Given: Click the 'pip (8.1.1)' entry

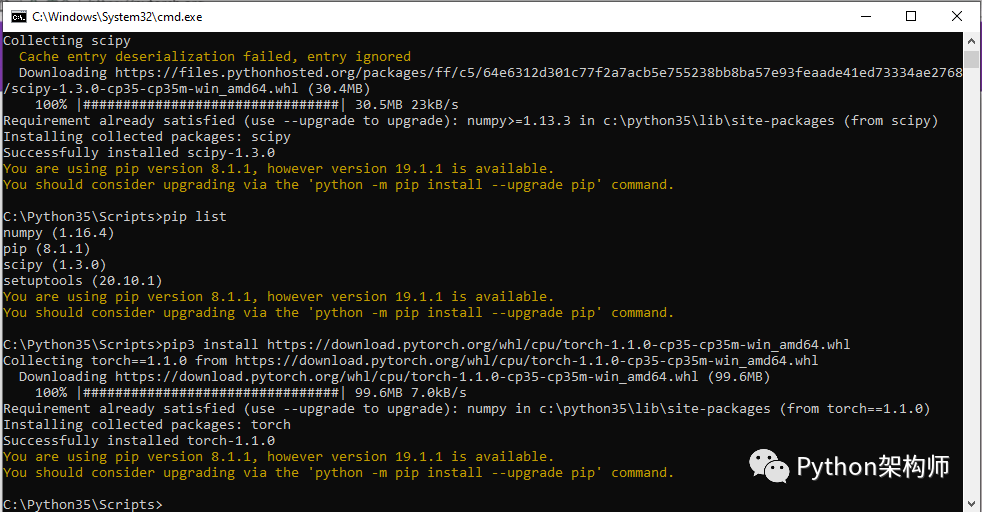Looking at the screenshot, I should (x=47, y=249).
